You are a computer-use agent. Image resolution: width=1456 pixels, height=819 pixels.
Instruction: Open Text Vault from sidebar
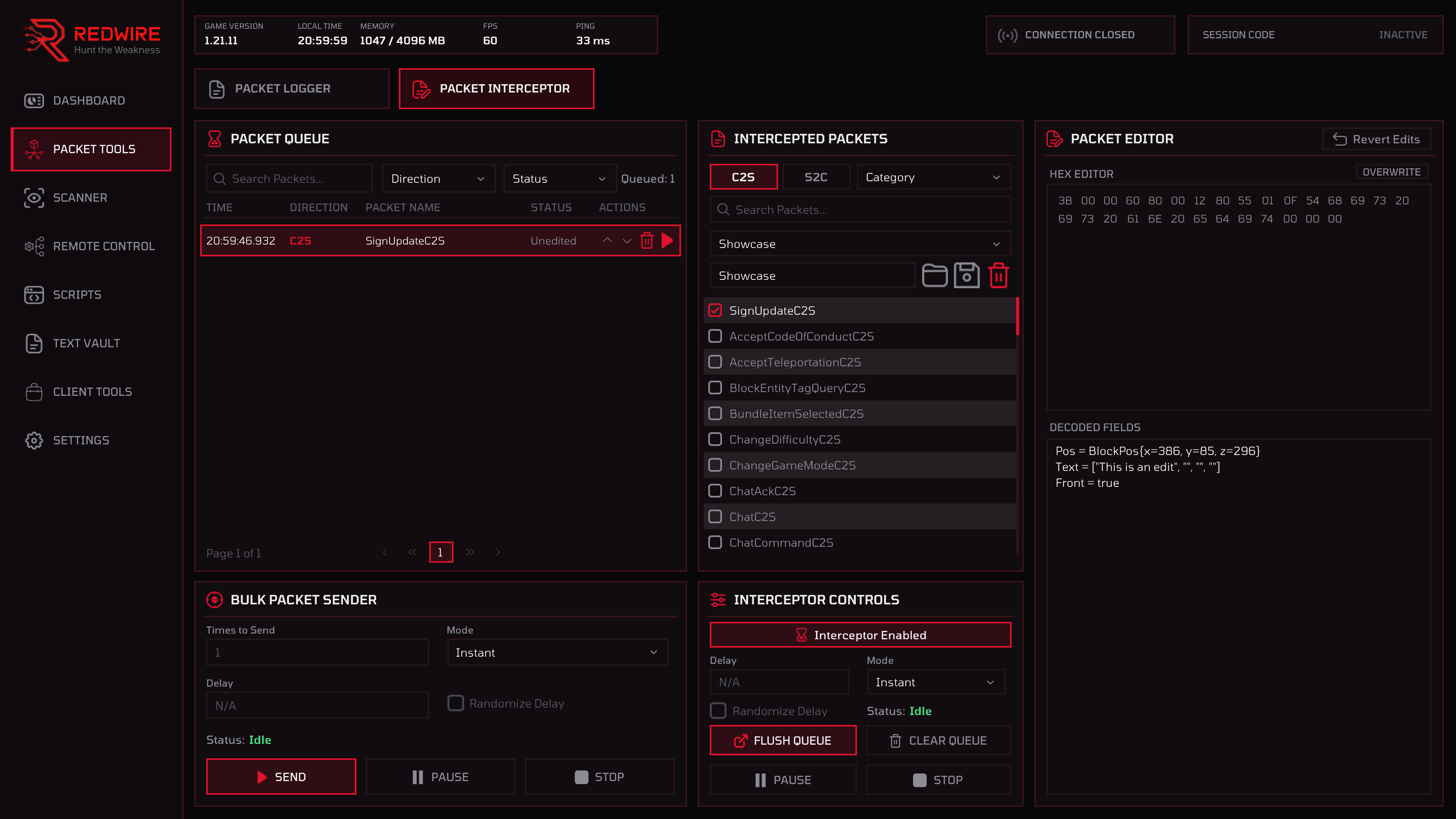[x=91, y=343]
